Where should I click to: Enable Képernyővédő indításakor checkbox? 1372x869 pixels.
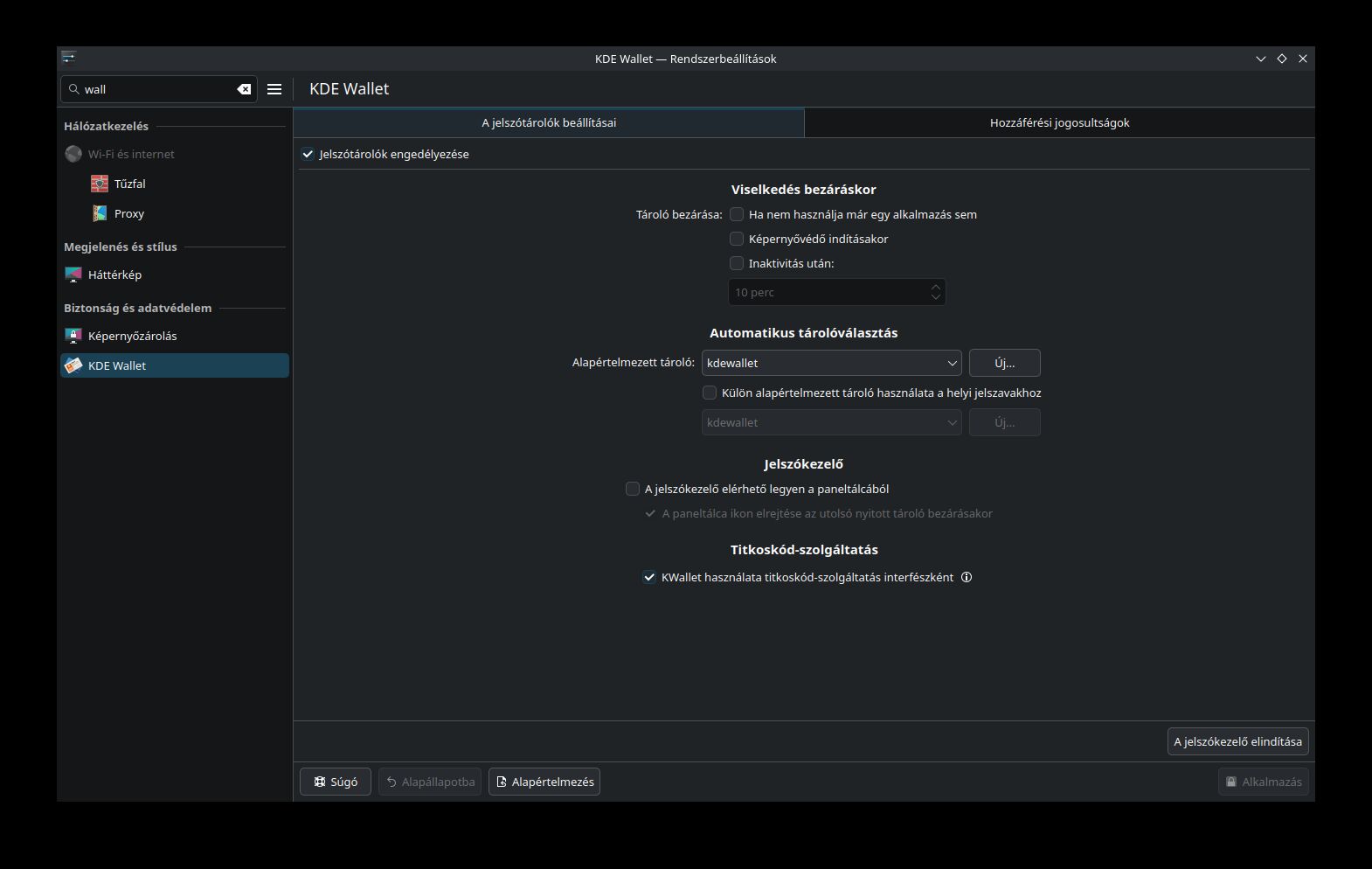tap(737, 239)
